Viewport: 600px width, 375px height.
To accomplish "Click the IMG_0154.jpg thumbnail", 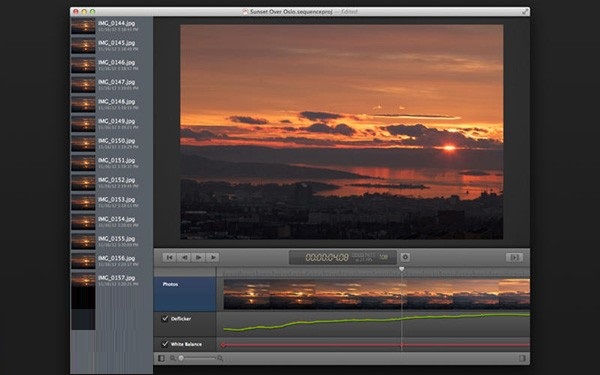I will 83,222.
